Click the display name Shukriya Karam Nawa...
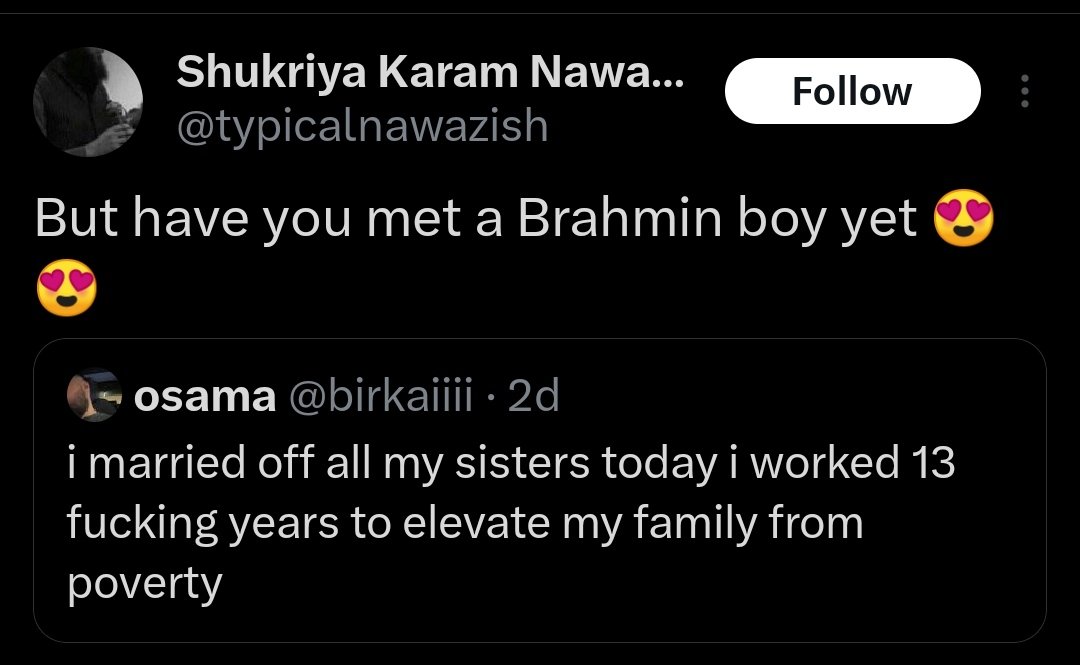Image resolution: width=1080 pixels, height=665 pixels. (x=431, y=70)
